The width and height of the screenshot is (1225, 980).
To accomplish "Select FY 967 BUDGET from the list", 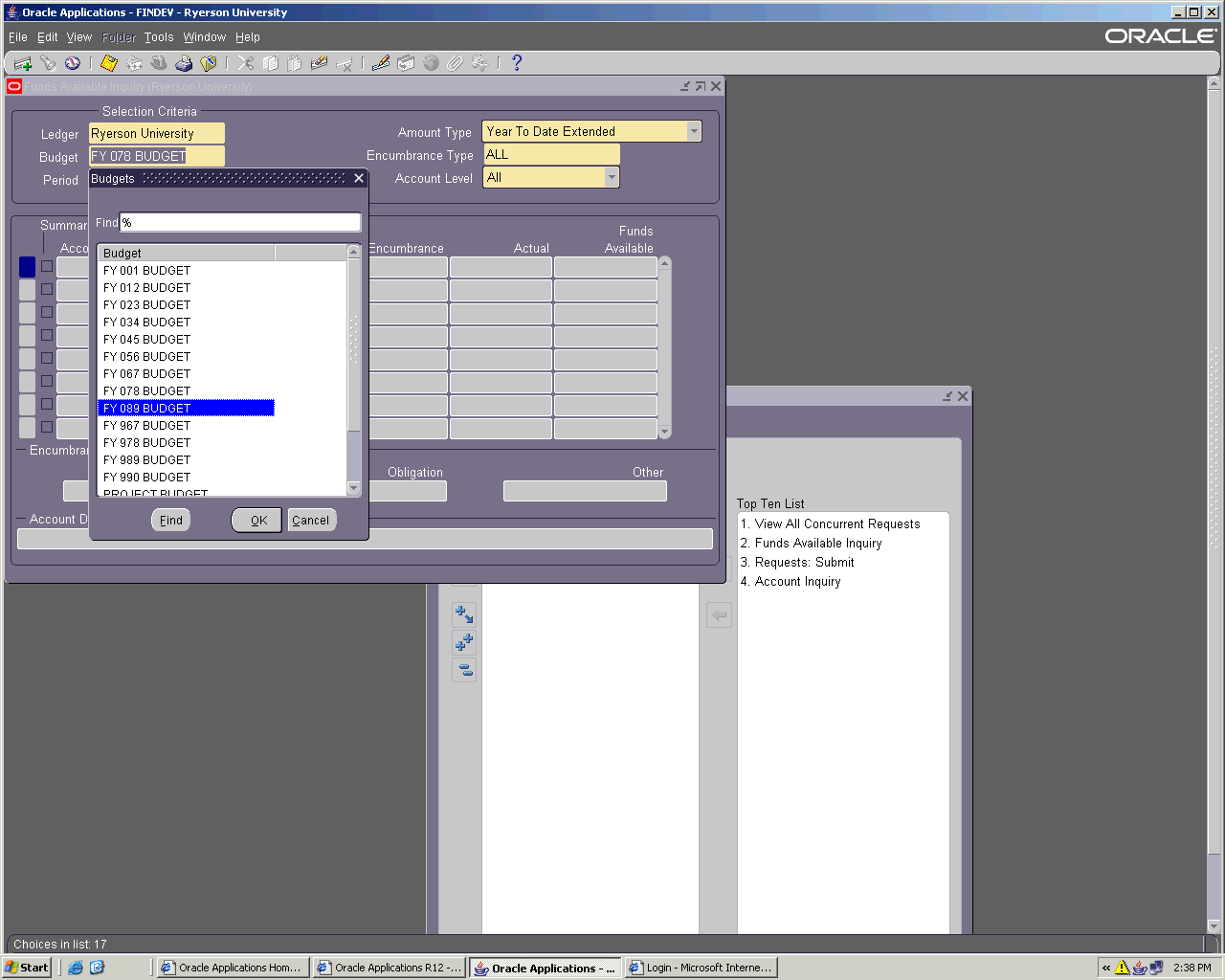I will tap(147, 426).
